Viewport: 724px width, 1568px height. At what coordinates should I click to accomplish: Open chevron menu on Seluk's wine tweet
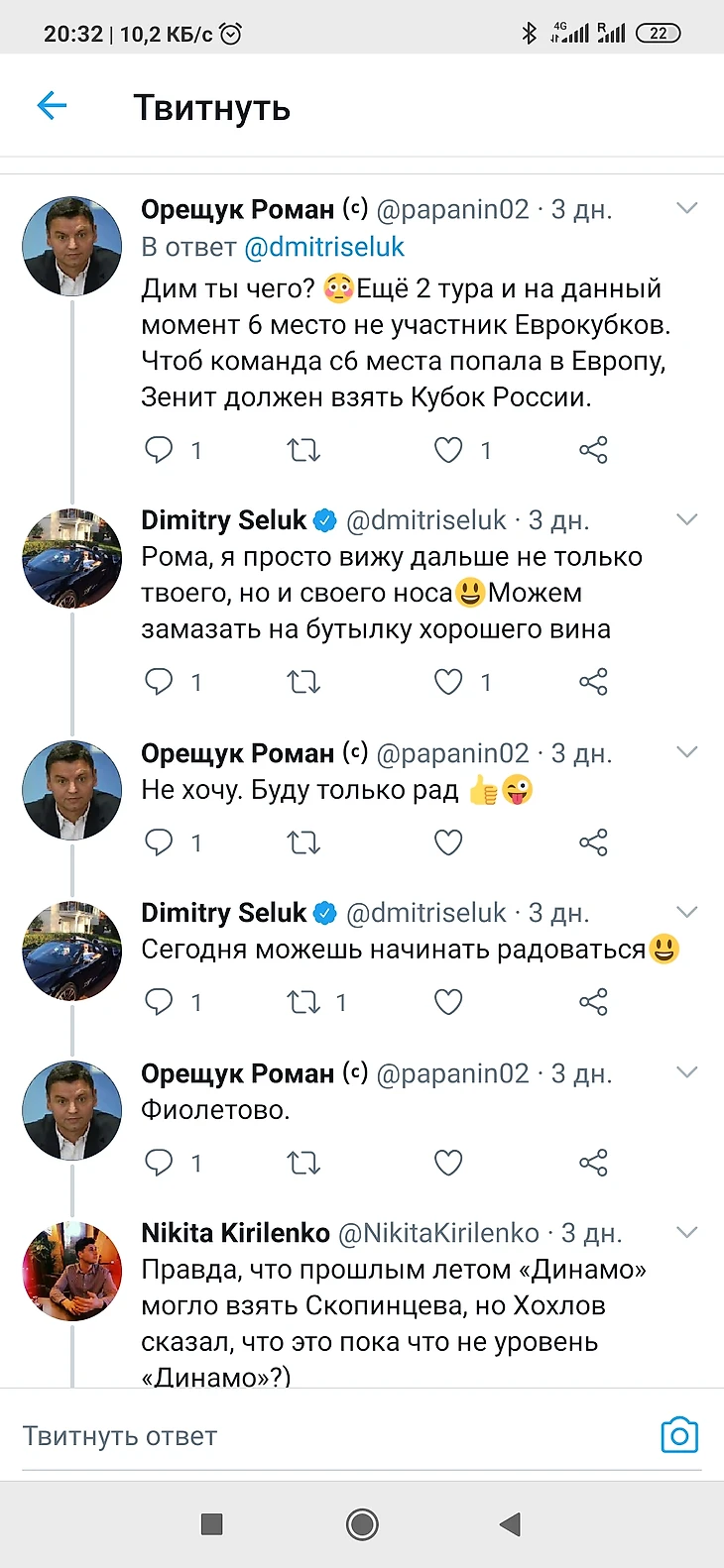pos(686,520)
